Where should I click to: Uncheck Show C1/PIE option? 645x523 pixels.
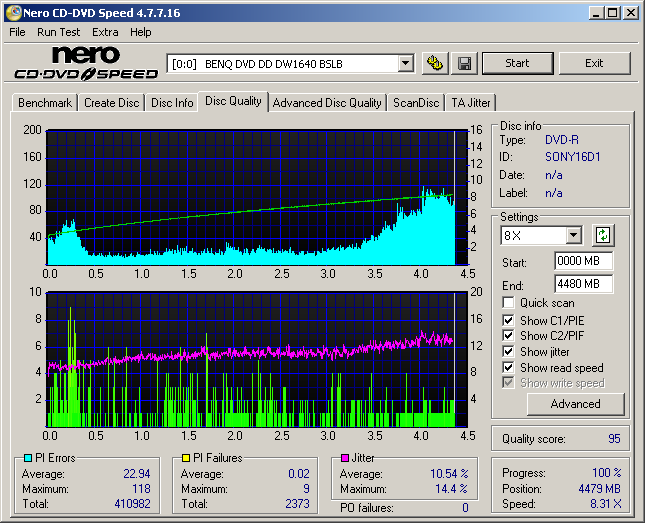pyautogui.click(x=509, y=320)
